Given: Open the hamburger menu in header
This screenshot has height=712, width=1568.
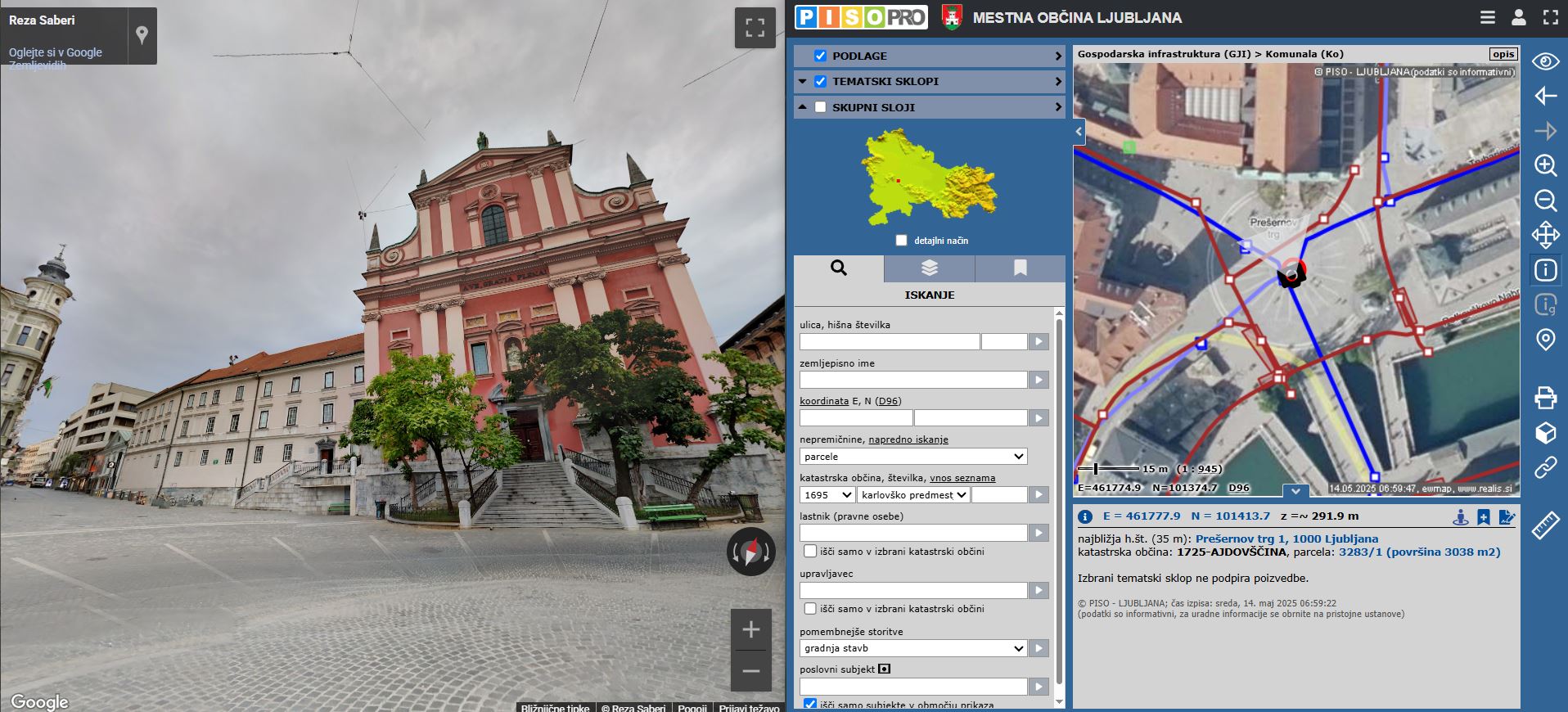Looking at the screenshot, I should tap(1488, 17).
